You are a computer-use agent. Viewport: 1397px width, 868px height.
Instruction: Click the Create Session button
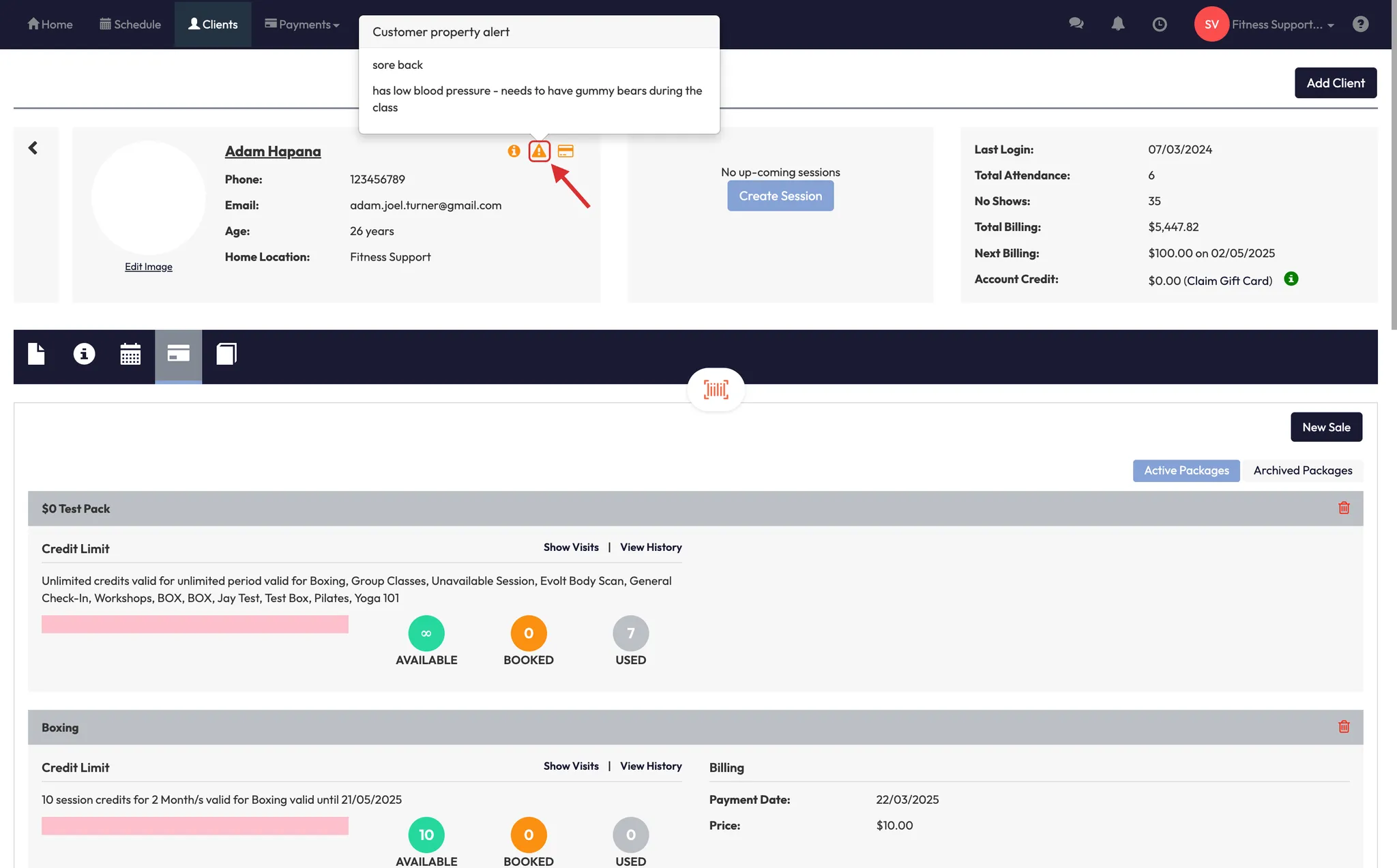click(x=780, y=196)
